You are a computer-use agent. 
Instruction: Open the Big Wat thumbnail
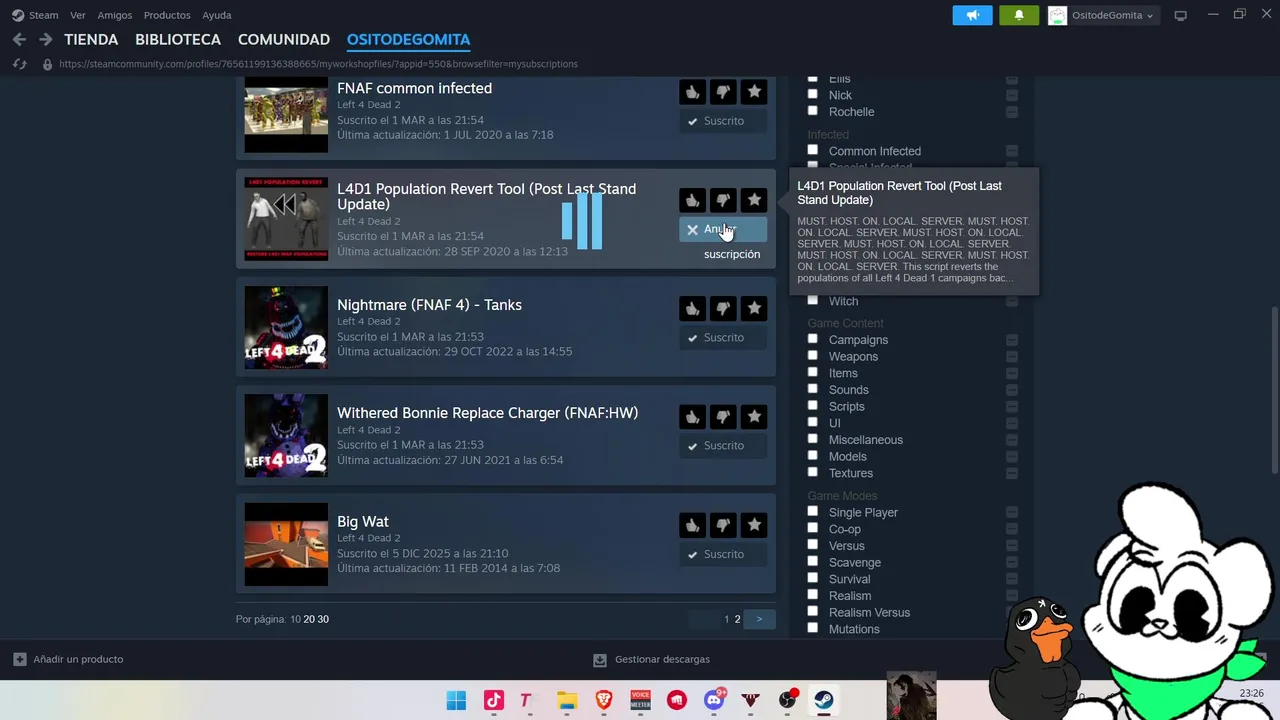point(286,544)
